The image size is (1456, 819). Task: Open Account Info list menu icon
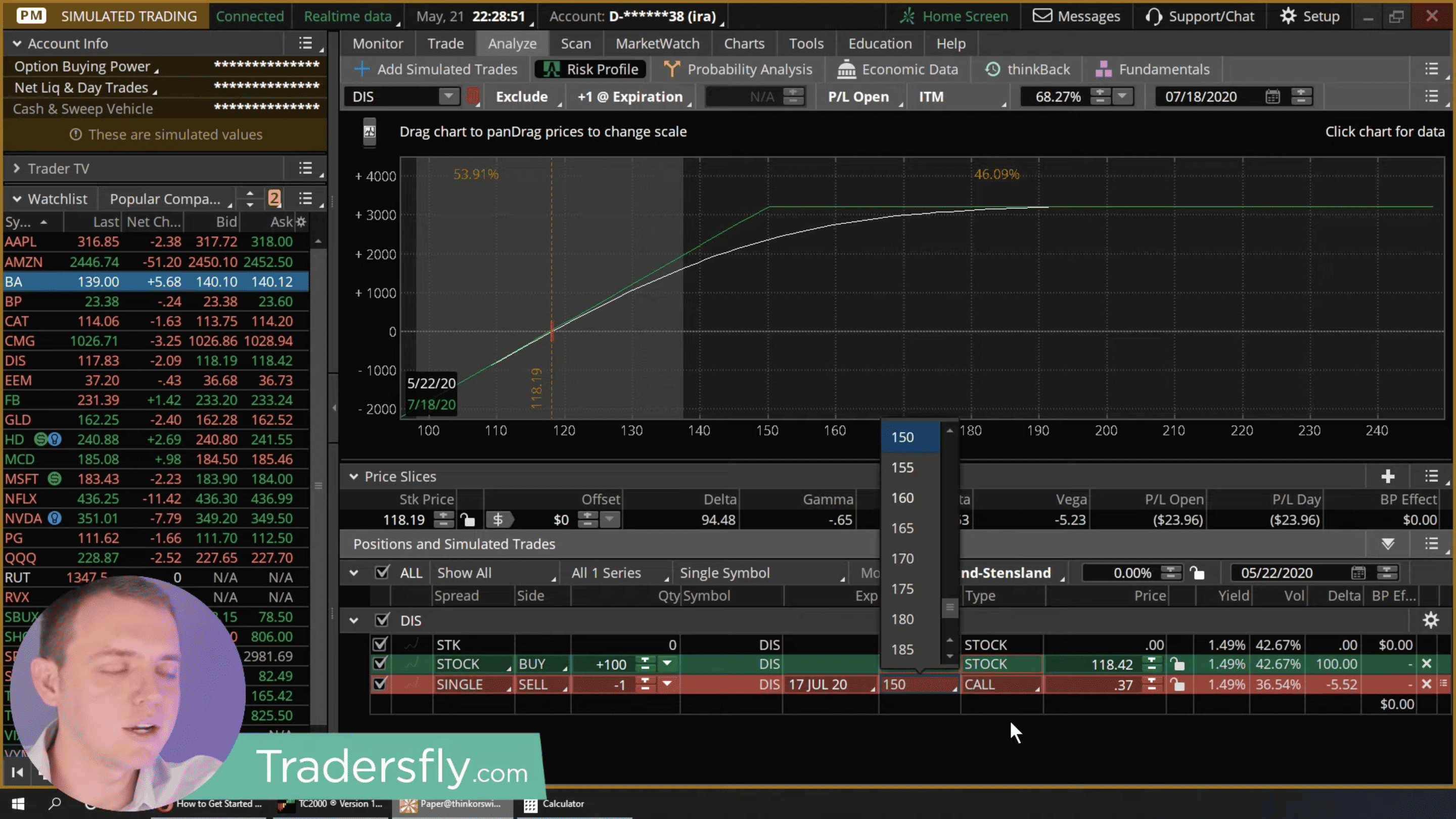(306, 43)
